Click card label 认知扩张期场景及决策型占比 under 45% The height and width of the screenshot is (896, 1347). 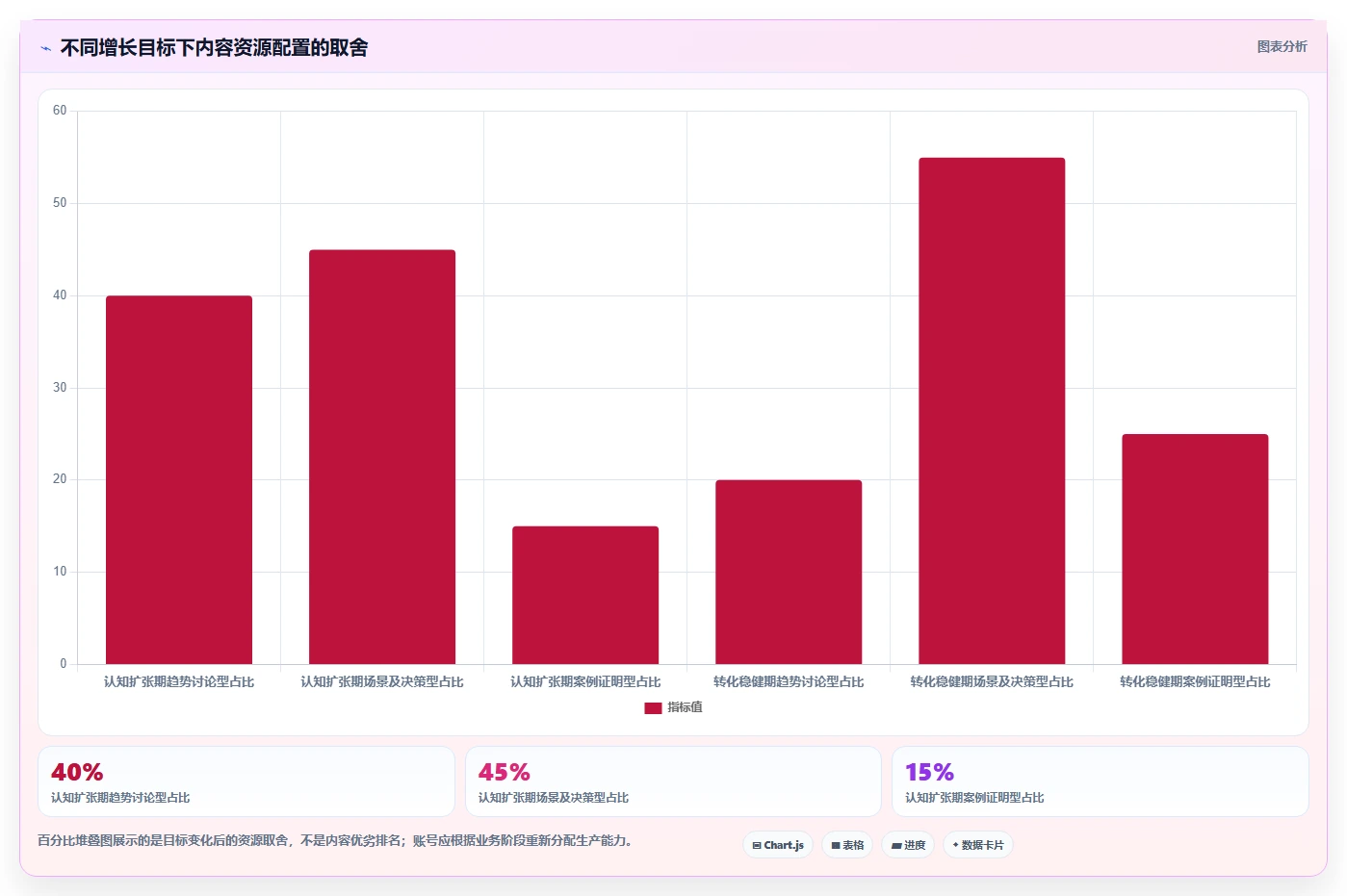pos(554,798)
